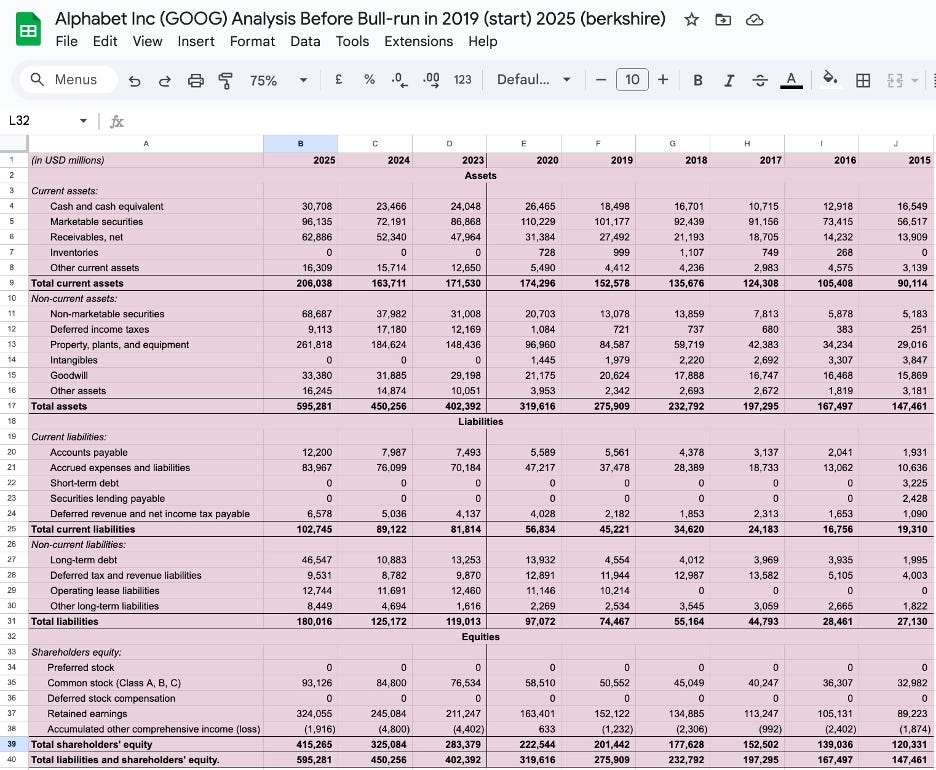Select the 'Retained earnings' label cell

[146, 713]
